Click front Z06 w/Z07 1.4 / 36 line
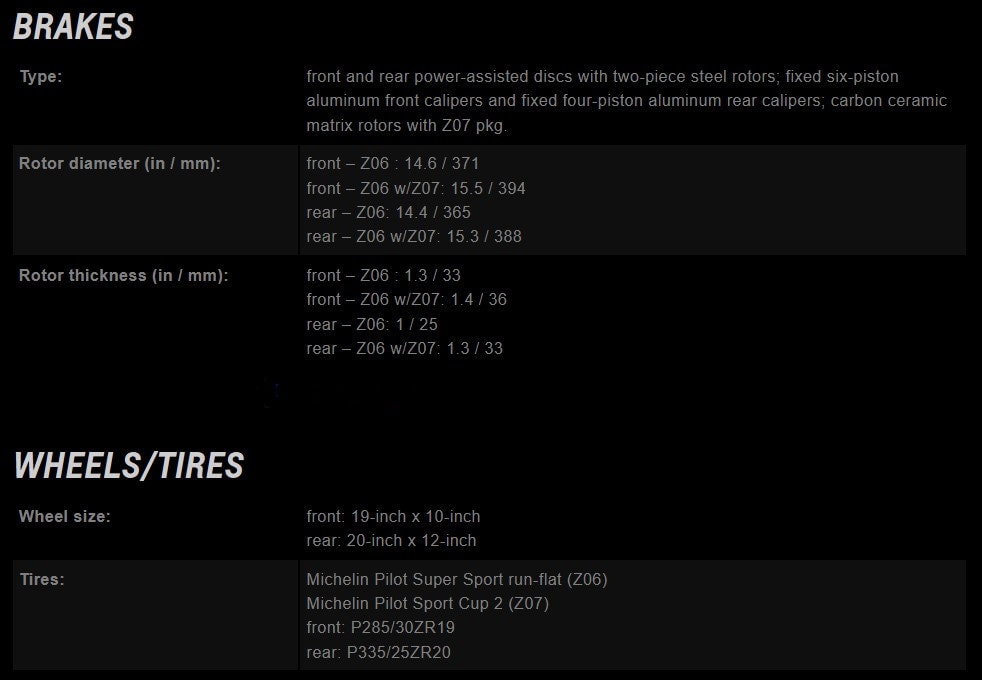Image resolution: width=982 pixels, height=680 pixels. 406,299
